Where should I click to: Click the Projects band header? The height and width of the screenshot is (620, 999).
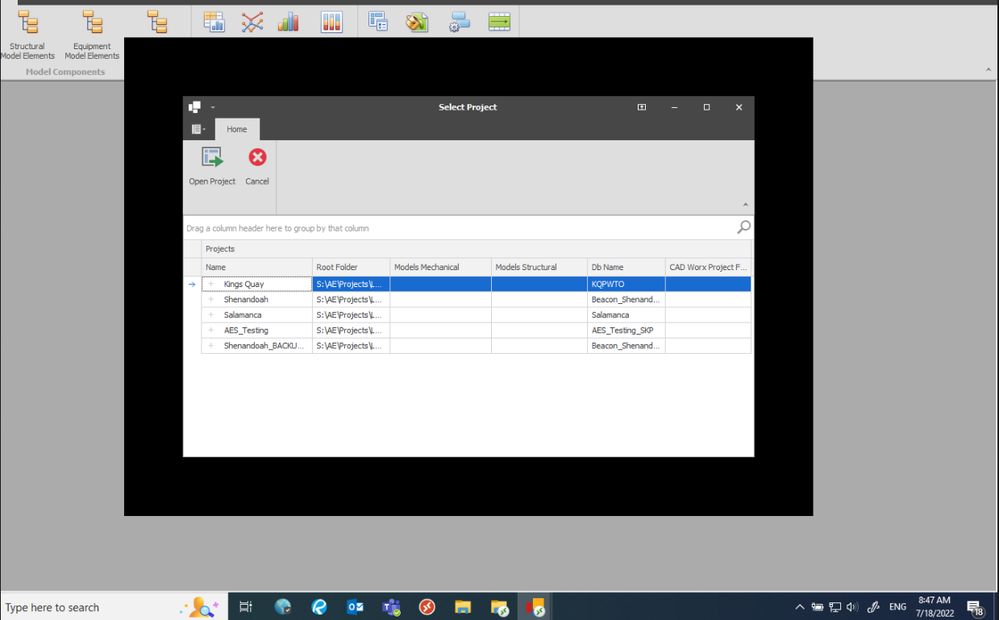coord(477,249)
